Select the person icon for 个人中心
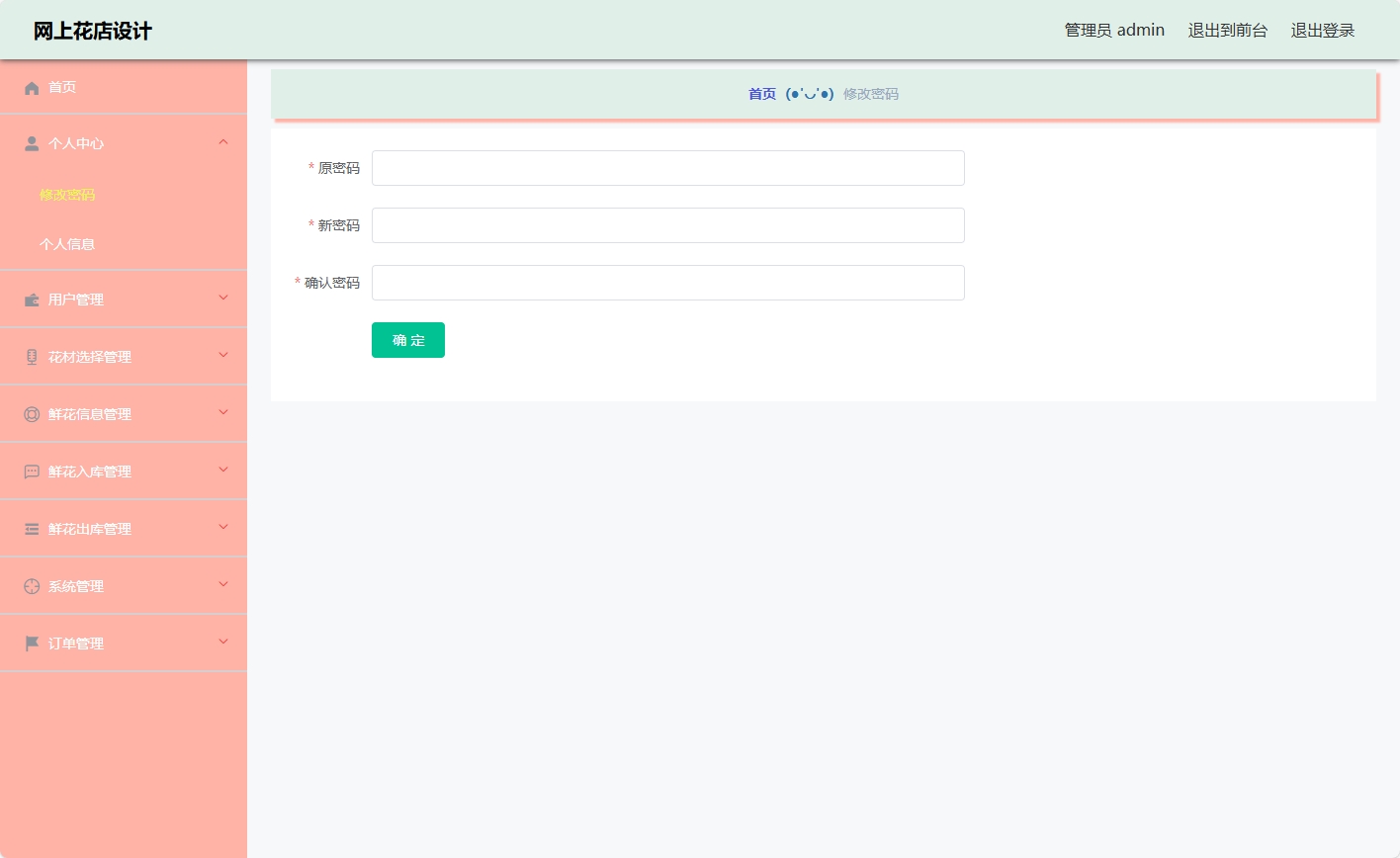Image resolution: width=1400 pixels, height=858 pixels. click(x=32, y=143)
